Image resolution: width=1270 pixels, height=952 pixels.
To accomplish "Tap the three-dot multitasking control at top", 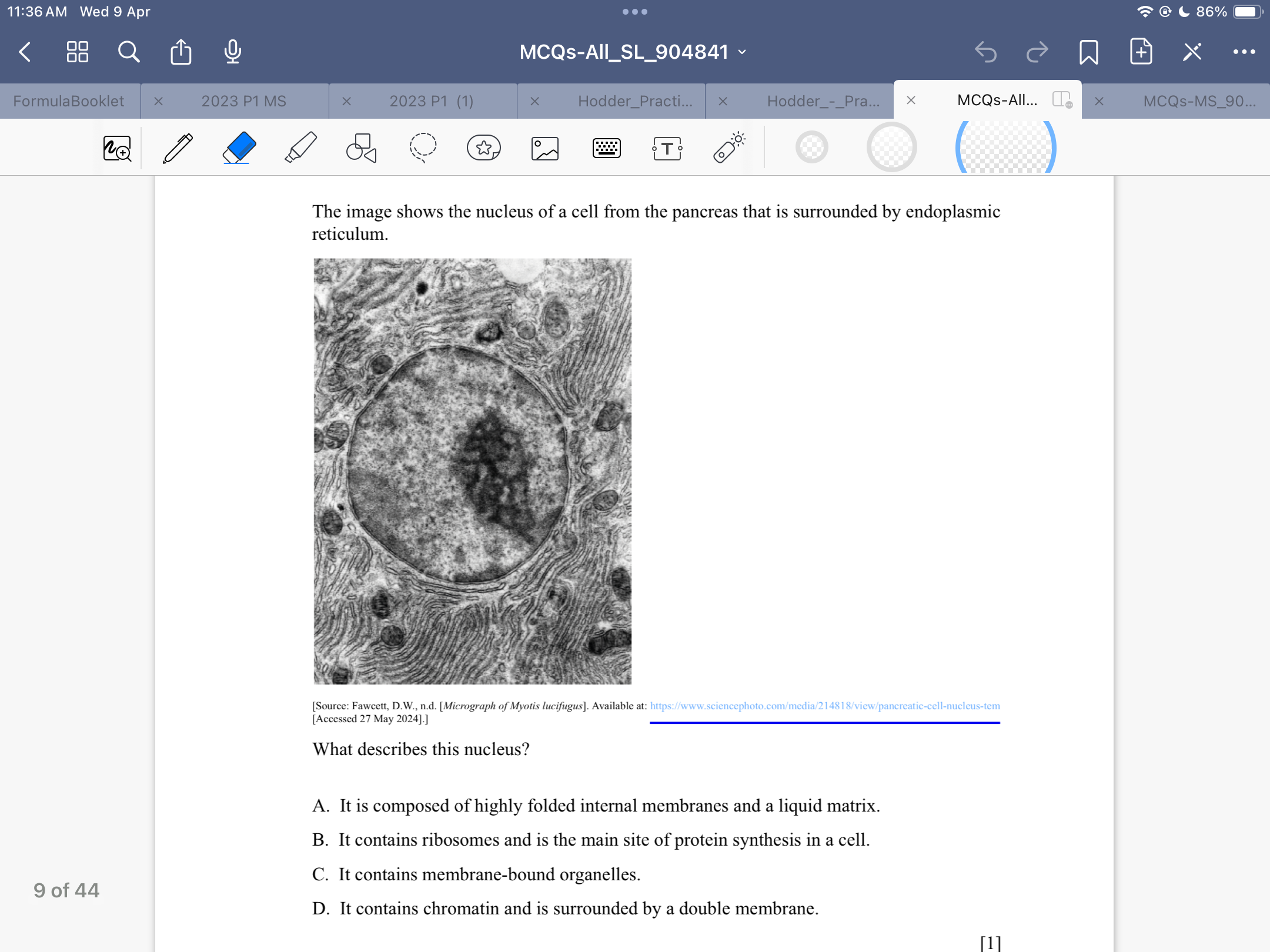I will (x=635, y=12).
